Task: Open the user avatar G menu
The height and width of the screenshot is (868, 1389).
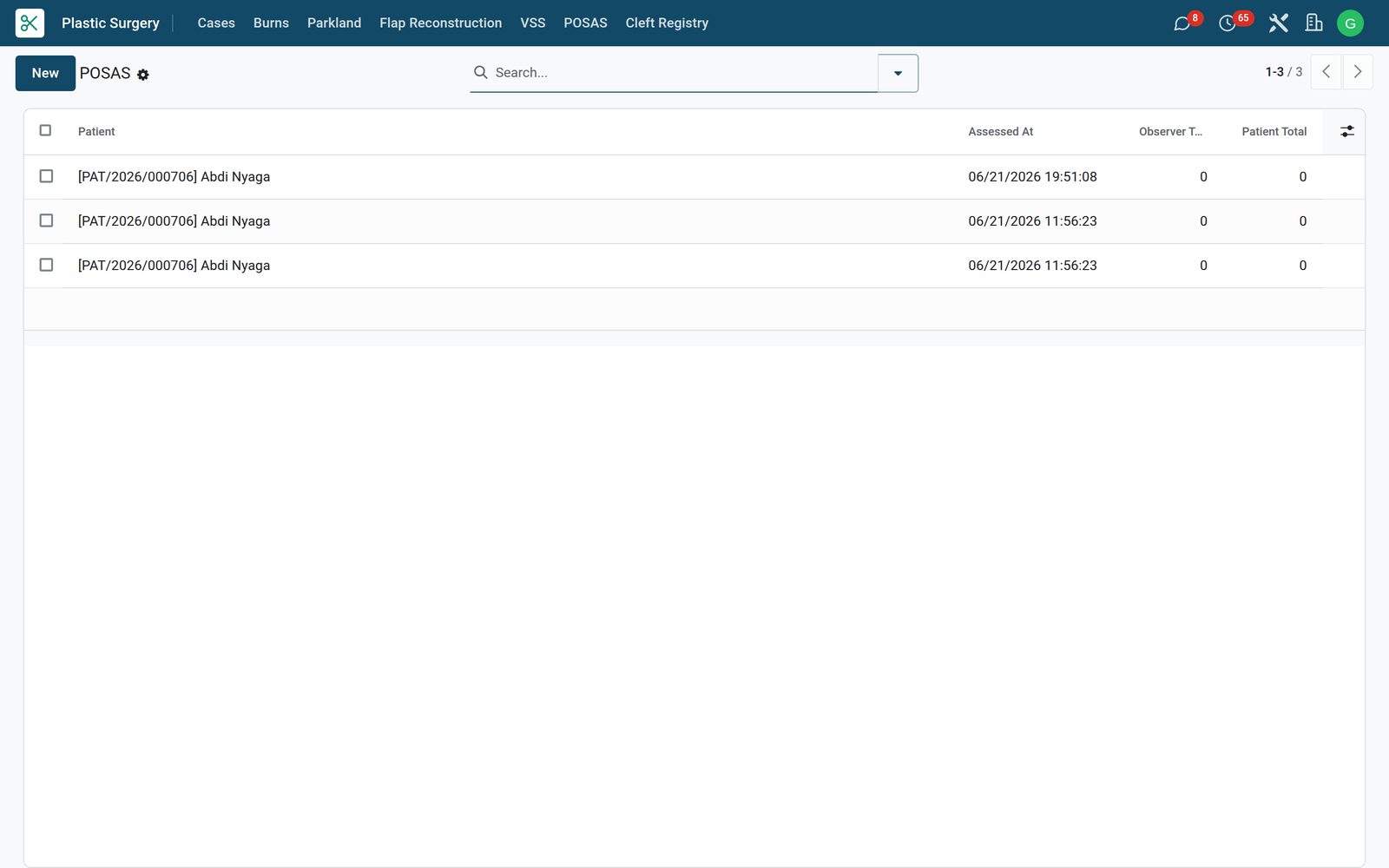Action: (x=1350, y=23)
